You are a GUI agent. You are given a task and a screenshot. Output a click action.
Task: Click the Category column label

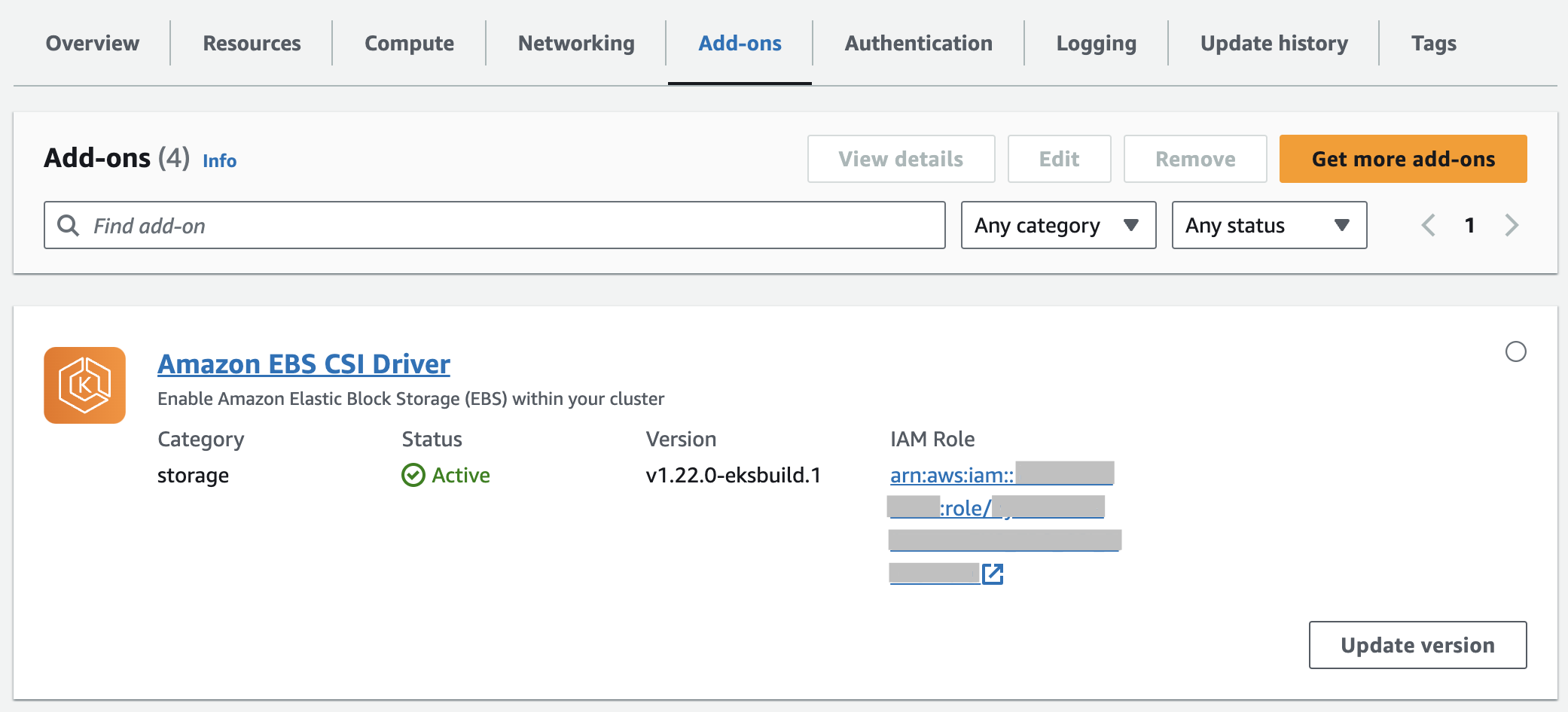coord(200,440)
